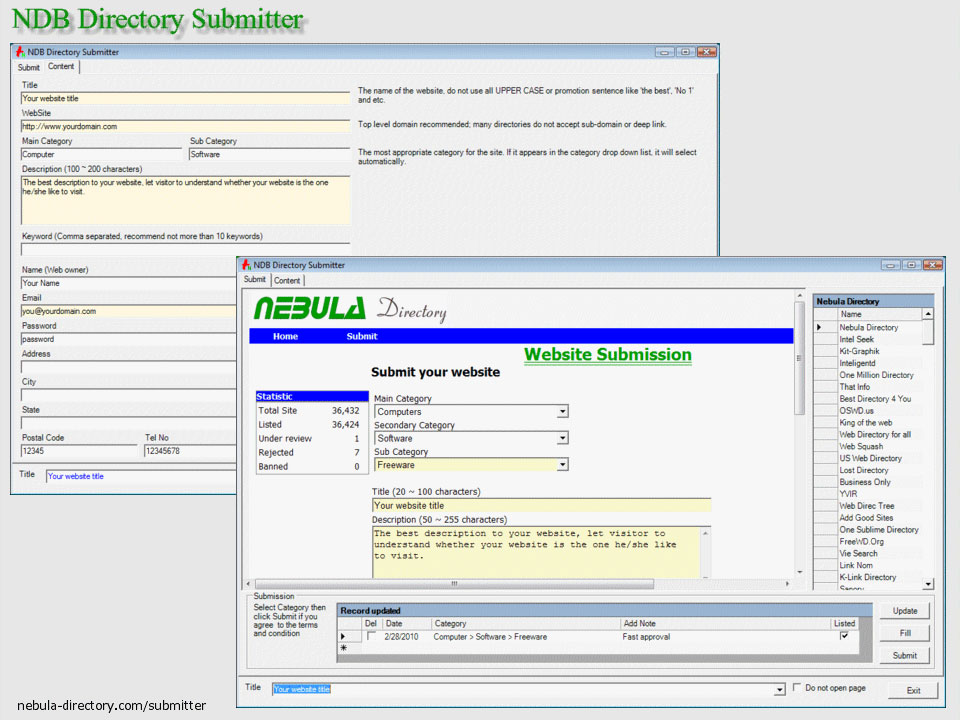Open Submit in the Nebula blue navigation bar
Viewport: 960px width, 720px height.
click(362, 336)
